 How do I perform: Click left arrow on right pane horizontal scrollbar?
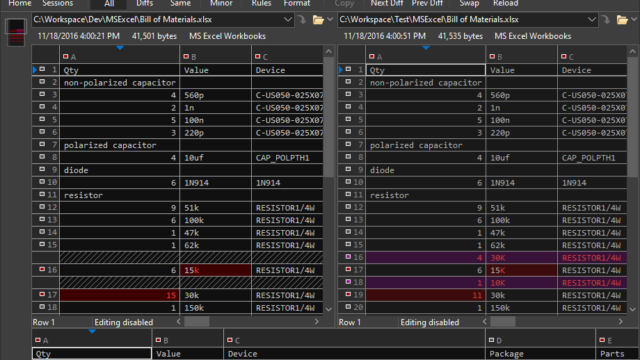[x=484, y=322]
